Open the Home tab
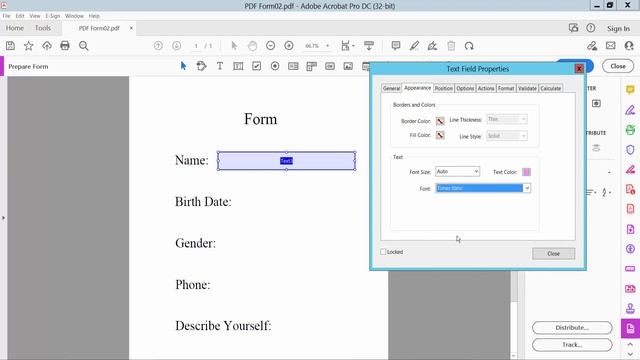The width and height of the screenshot is (640, 360). [x=15, y=28]
